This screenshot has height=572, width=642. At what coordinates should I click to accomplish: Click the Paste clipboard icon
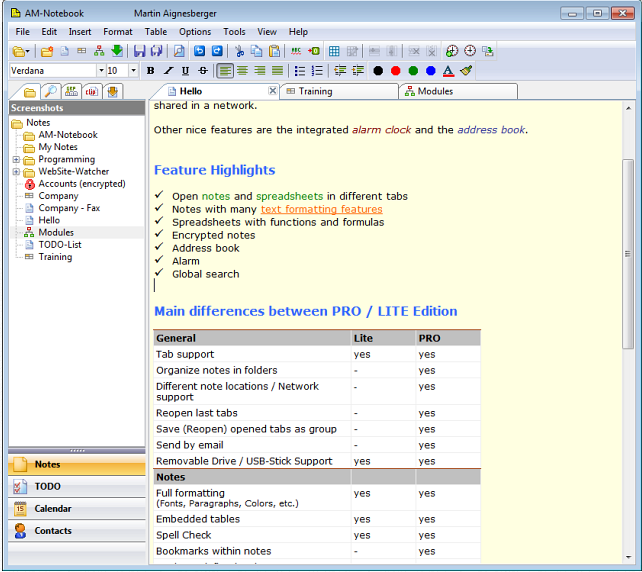[x=274, y=51]
